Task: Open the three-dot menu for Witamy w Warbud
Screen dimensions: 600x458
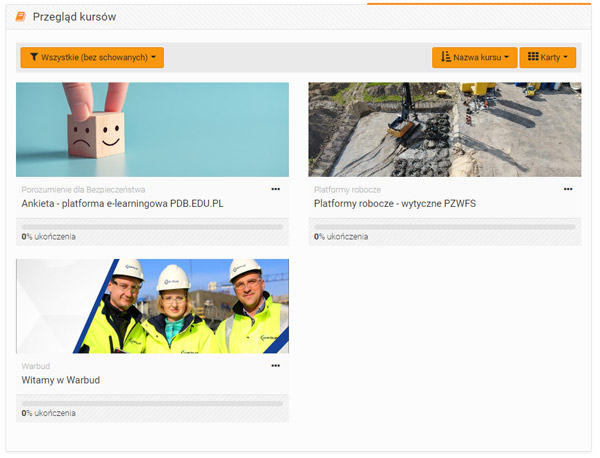Action: [276, 366]
